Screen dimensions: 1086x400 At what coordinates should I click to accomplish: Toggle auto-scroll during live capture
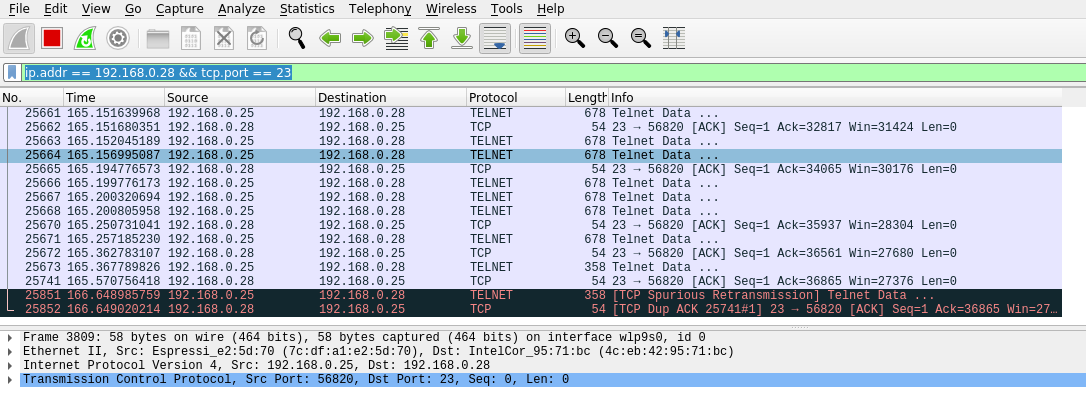coord(495,38)
